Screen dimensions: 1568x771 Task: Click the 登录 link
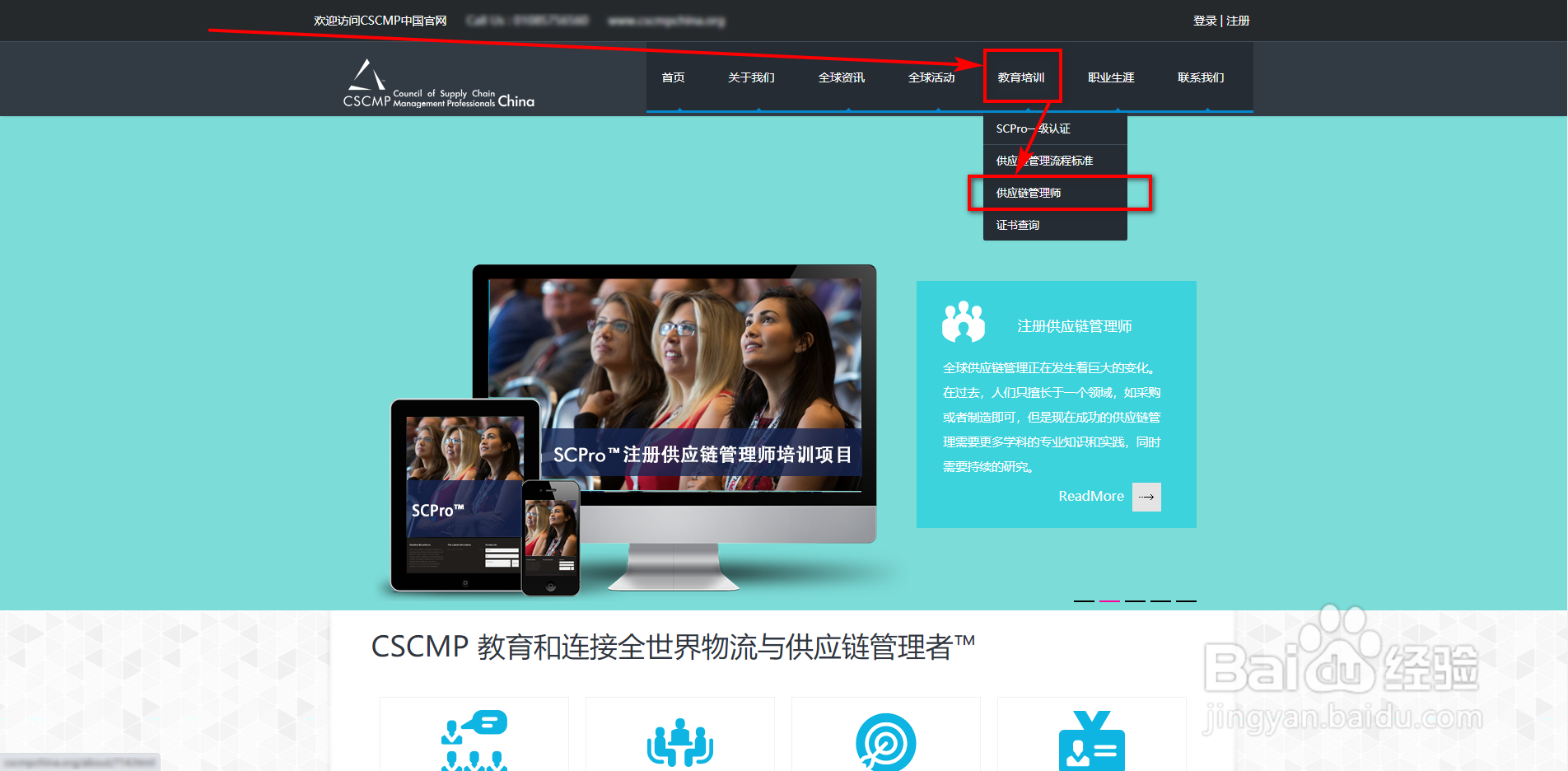click(1205, 21)
